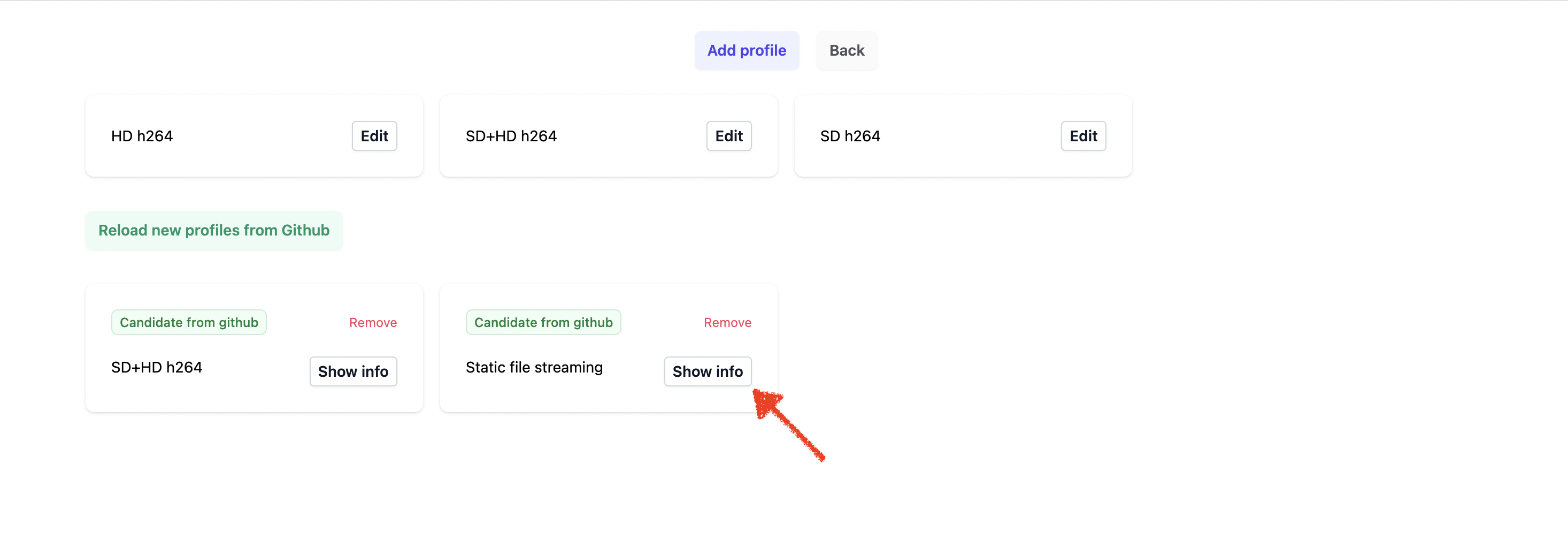Screen dimensions: 1568x547
Task: Click blank space between HD h264 and Edit
Action: (x=262, y=136)
